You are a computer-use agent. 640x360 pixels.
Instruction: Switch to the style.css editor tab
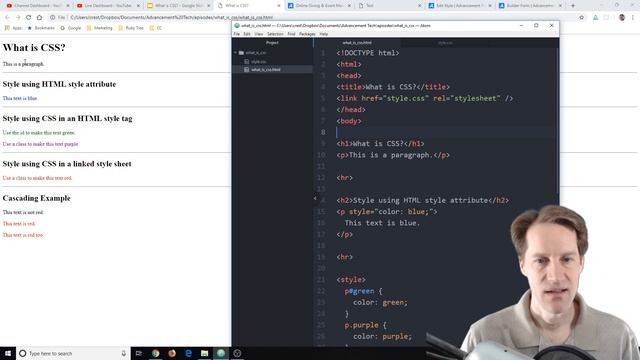(445, 43)
